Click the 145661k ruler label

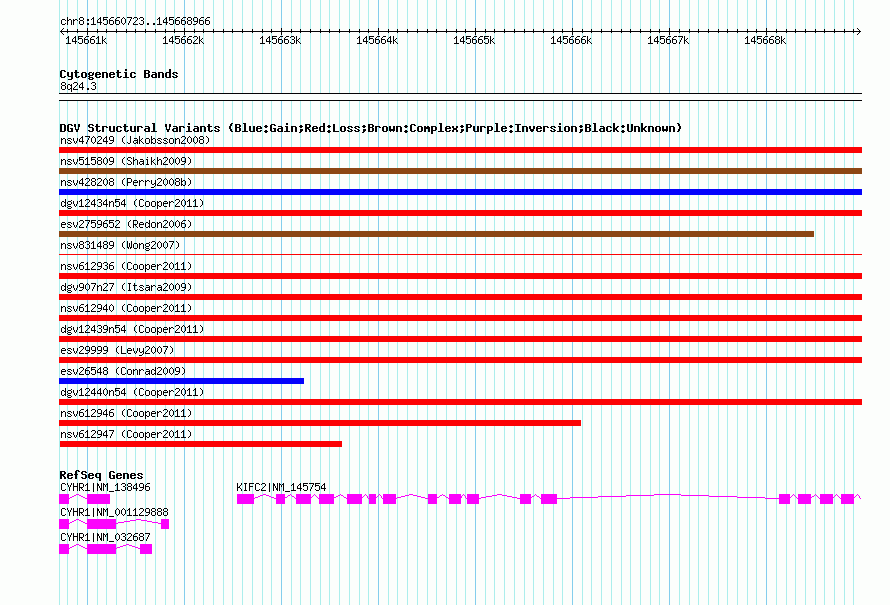pyautogui.click(x=86, y=40)
